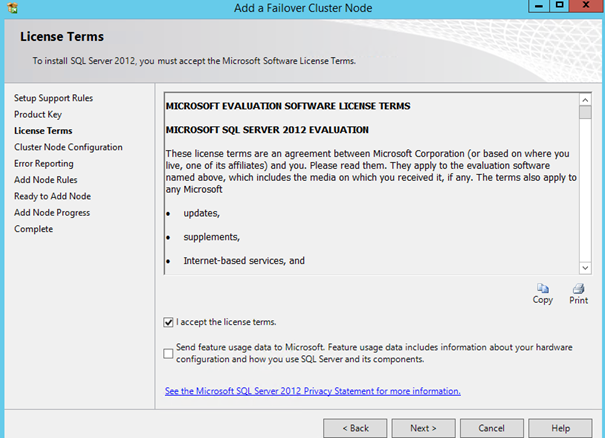Image resolution: width=605 pixels, height=438 pixels.
Task: Open Help for this page
Action: 561,428
